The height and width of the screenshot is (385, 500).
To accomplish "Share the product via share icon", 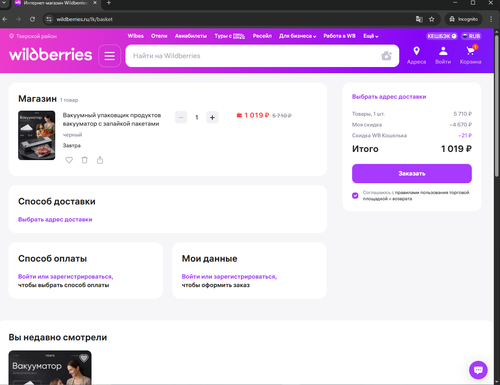I will [100, 160].
